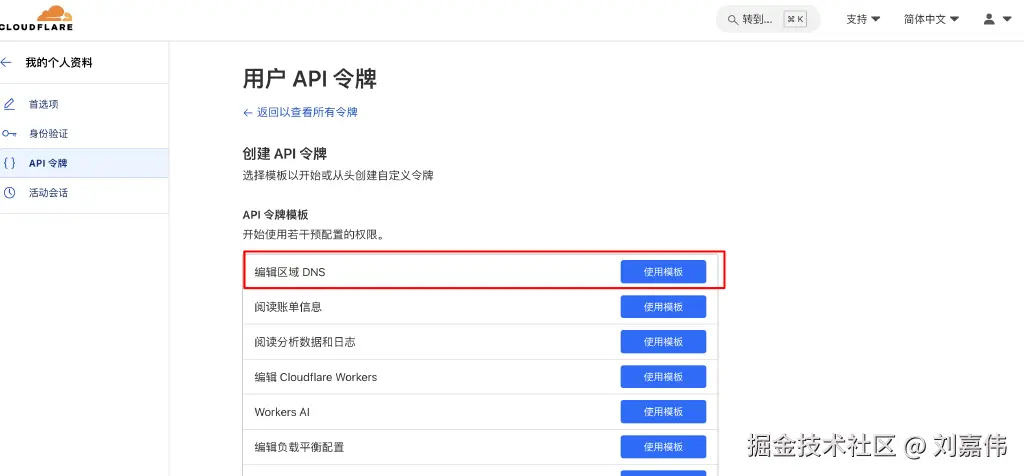Image resolution: width=1024 pixels, height=476 pixels.
Task: Open the 身份验证 sidebar item
Action: coord(84,133)
